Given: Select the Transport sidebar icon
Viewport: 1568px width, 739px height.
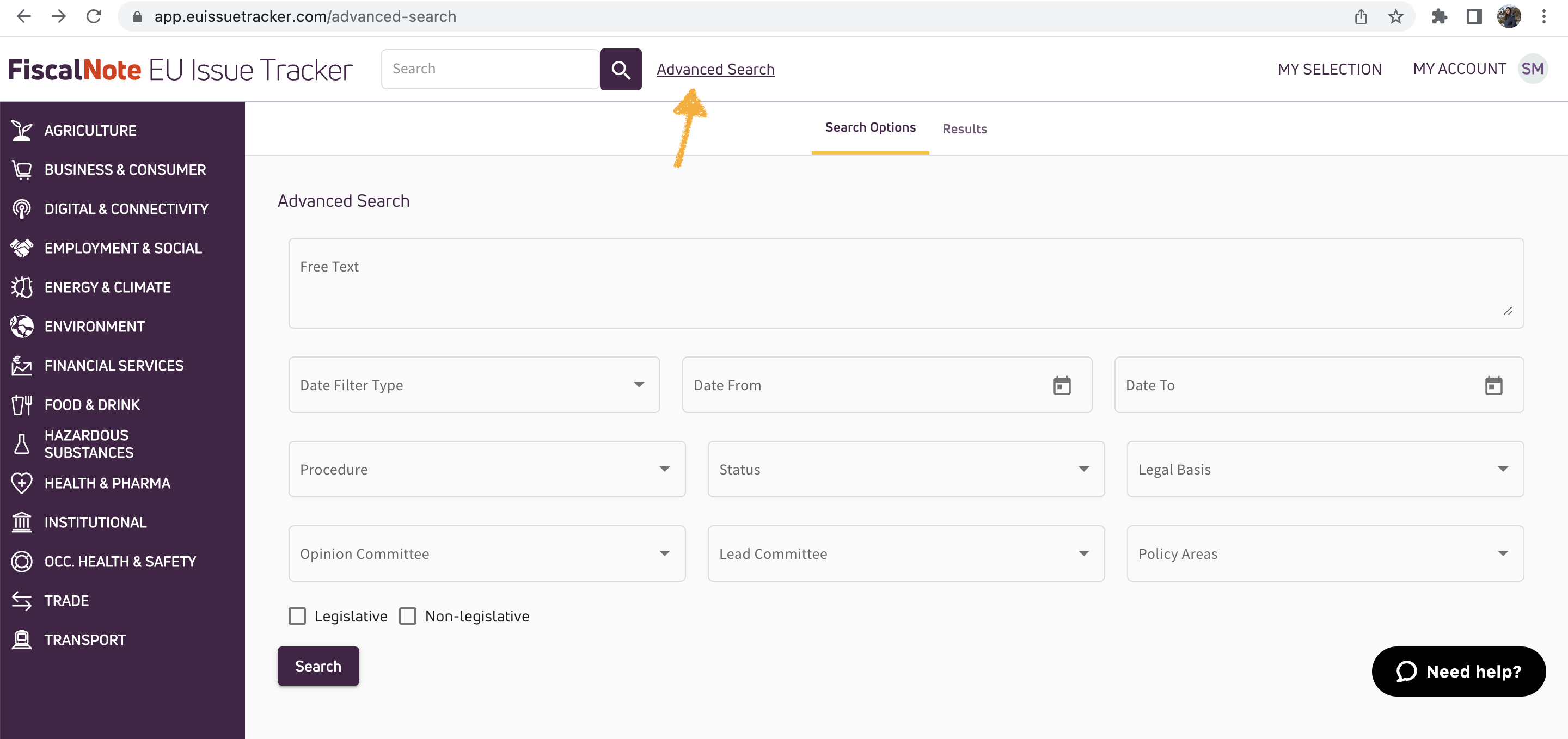Looking at the screenshot, I should coord(22,639).
